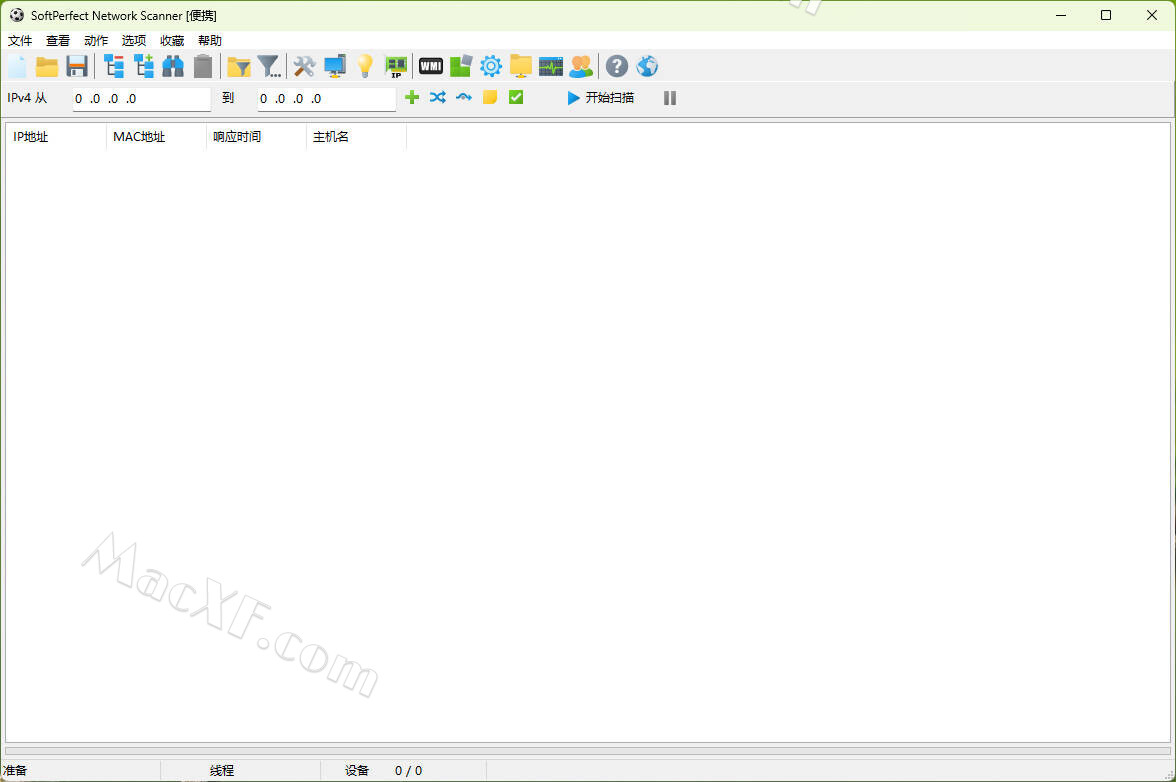Click the 准备 status text
This screenshot has width=1176, height=782.
(15, 771)
